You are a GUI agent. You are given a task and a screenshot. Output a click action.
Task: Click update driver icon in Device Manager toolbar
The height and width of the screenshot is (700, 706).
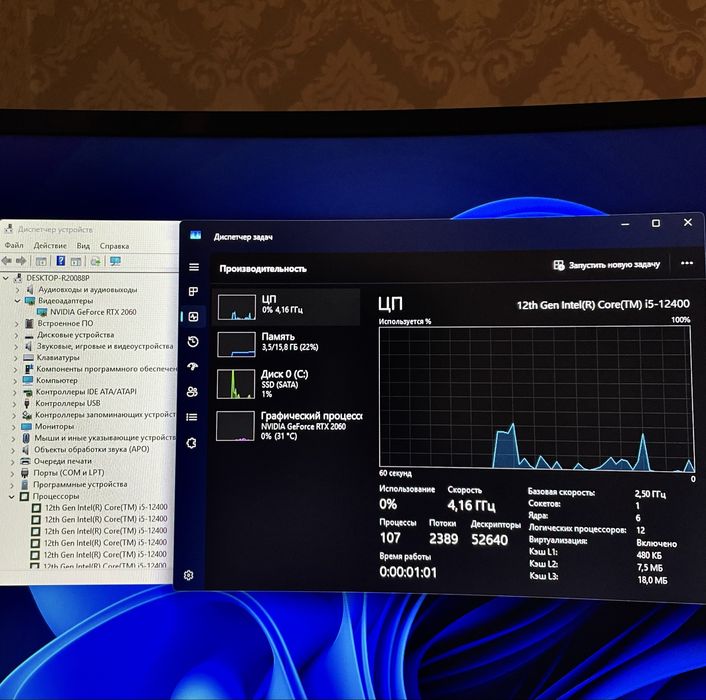point(95,262)
